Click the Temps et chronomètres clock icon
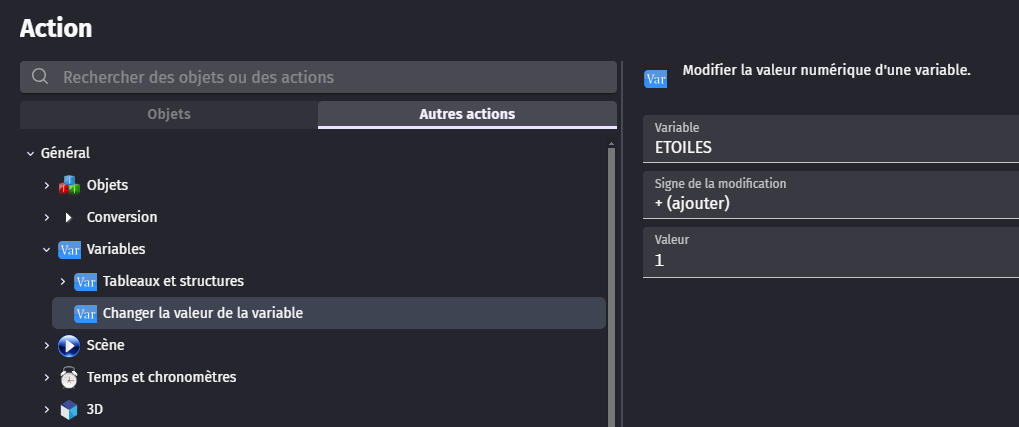The image size is (1019, 427). pyautogui.click(x=69, y=377)
